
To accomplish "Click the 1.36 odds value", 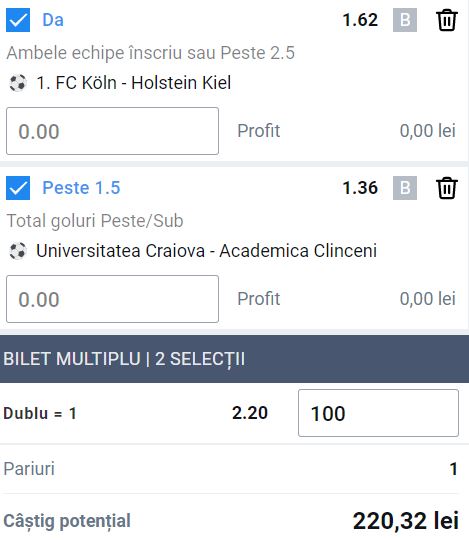I will [360, 188].
